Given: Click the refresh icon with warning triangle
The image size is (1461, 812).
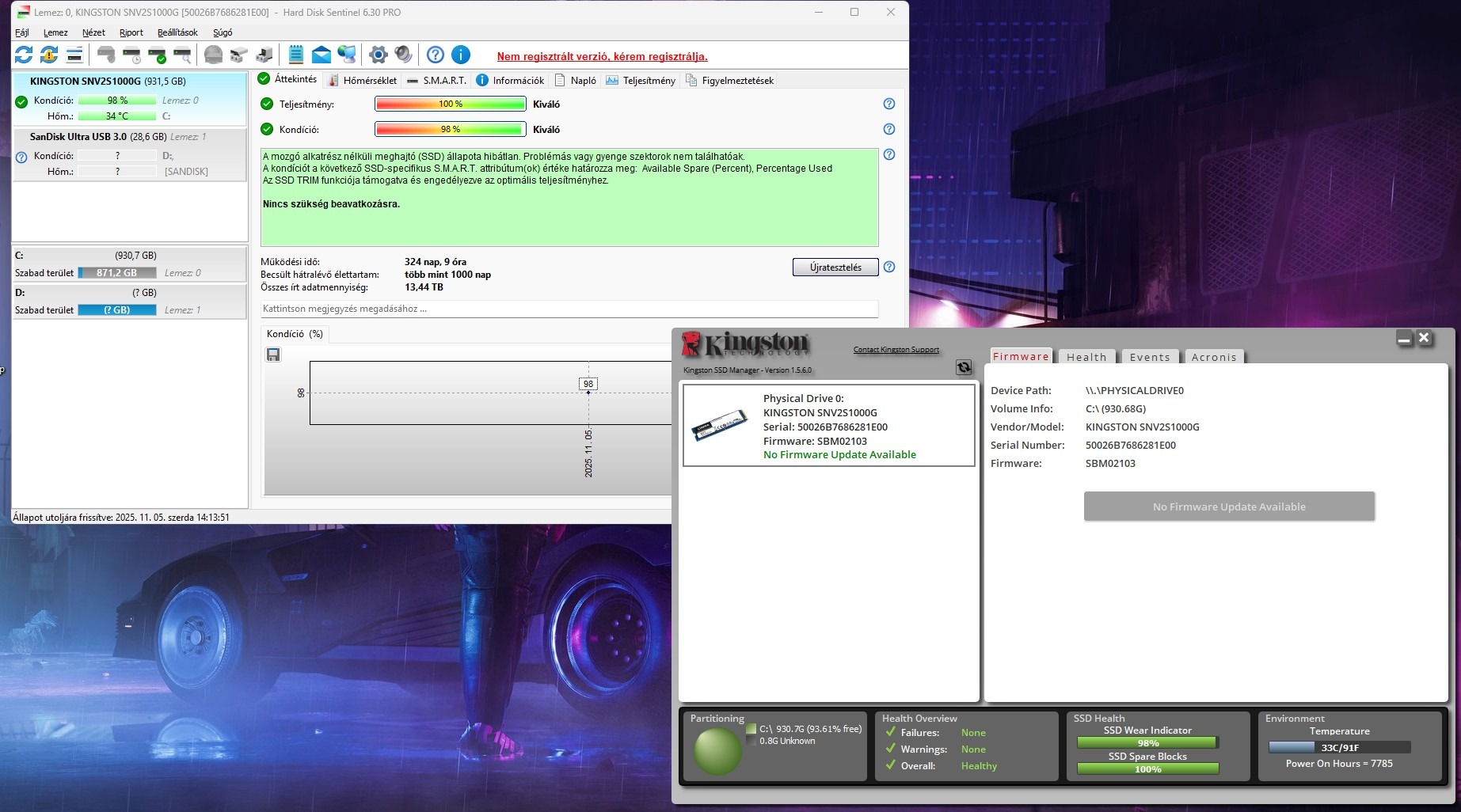Looking at the screenshot, I should point(49,55).
